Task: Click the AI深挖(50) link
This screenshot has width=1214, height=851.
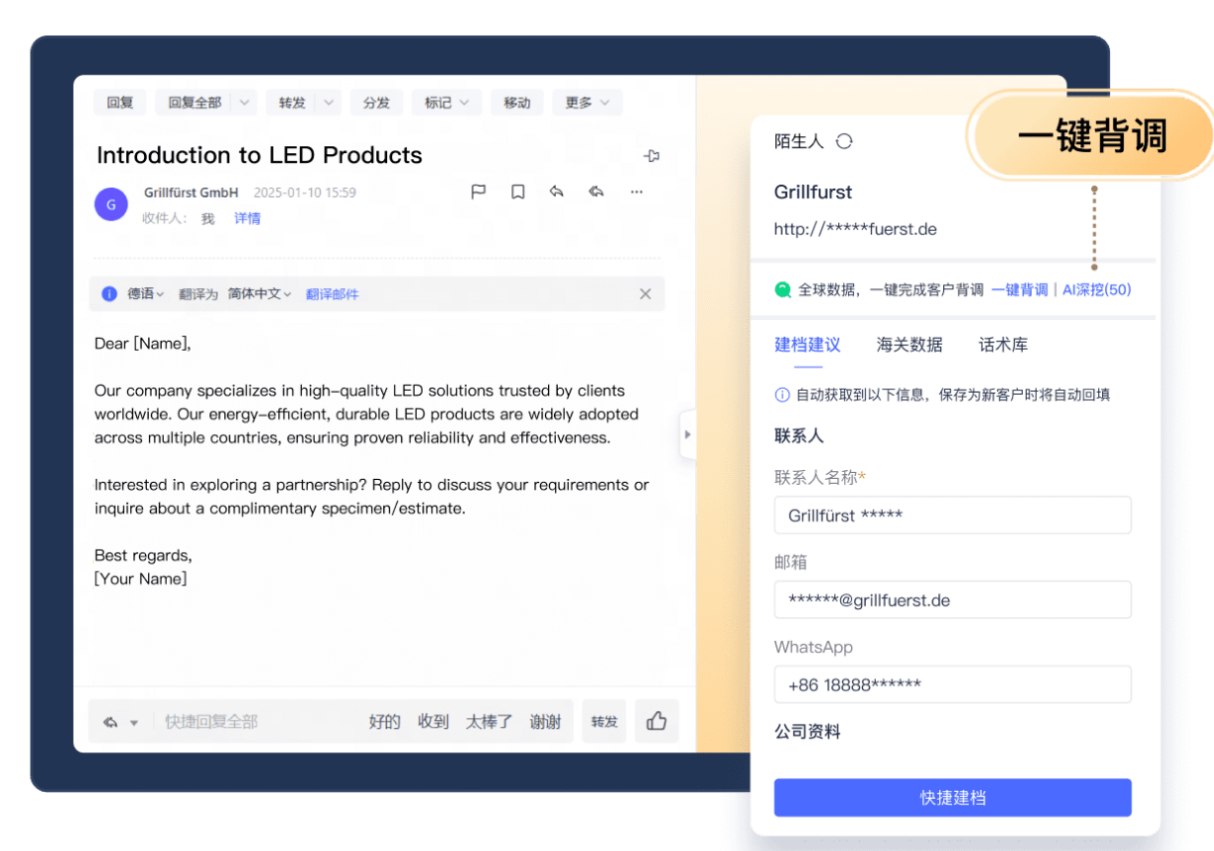Action: pos(1096,290)
